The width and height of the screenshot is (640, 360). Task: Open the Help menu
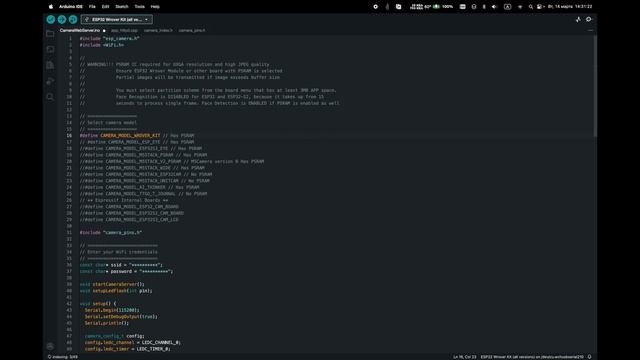pyautogui.click(x=155, y=7)
